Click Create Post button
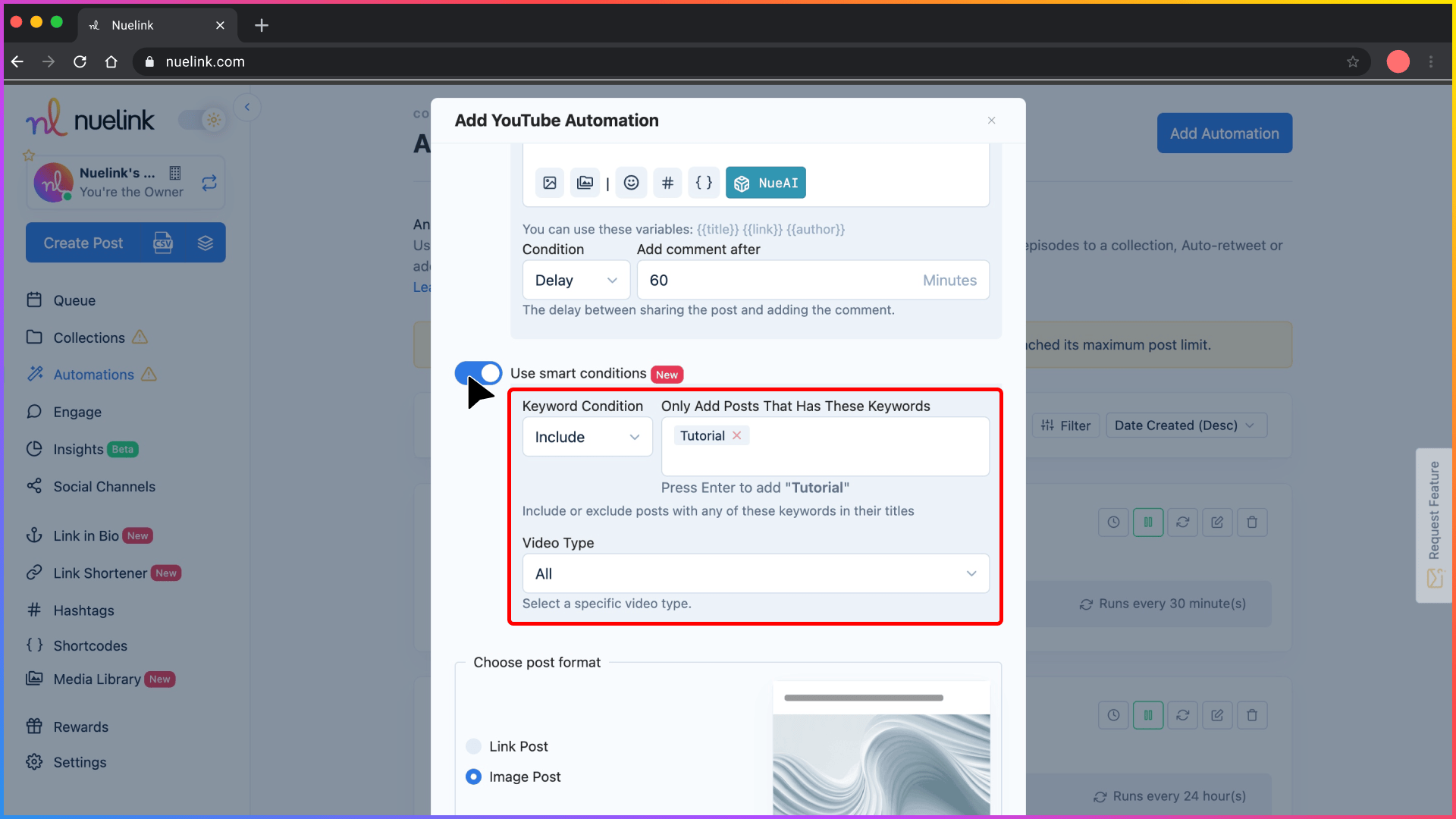The width and height of the screenshot is (1456, 819). tap(83, 243)
